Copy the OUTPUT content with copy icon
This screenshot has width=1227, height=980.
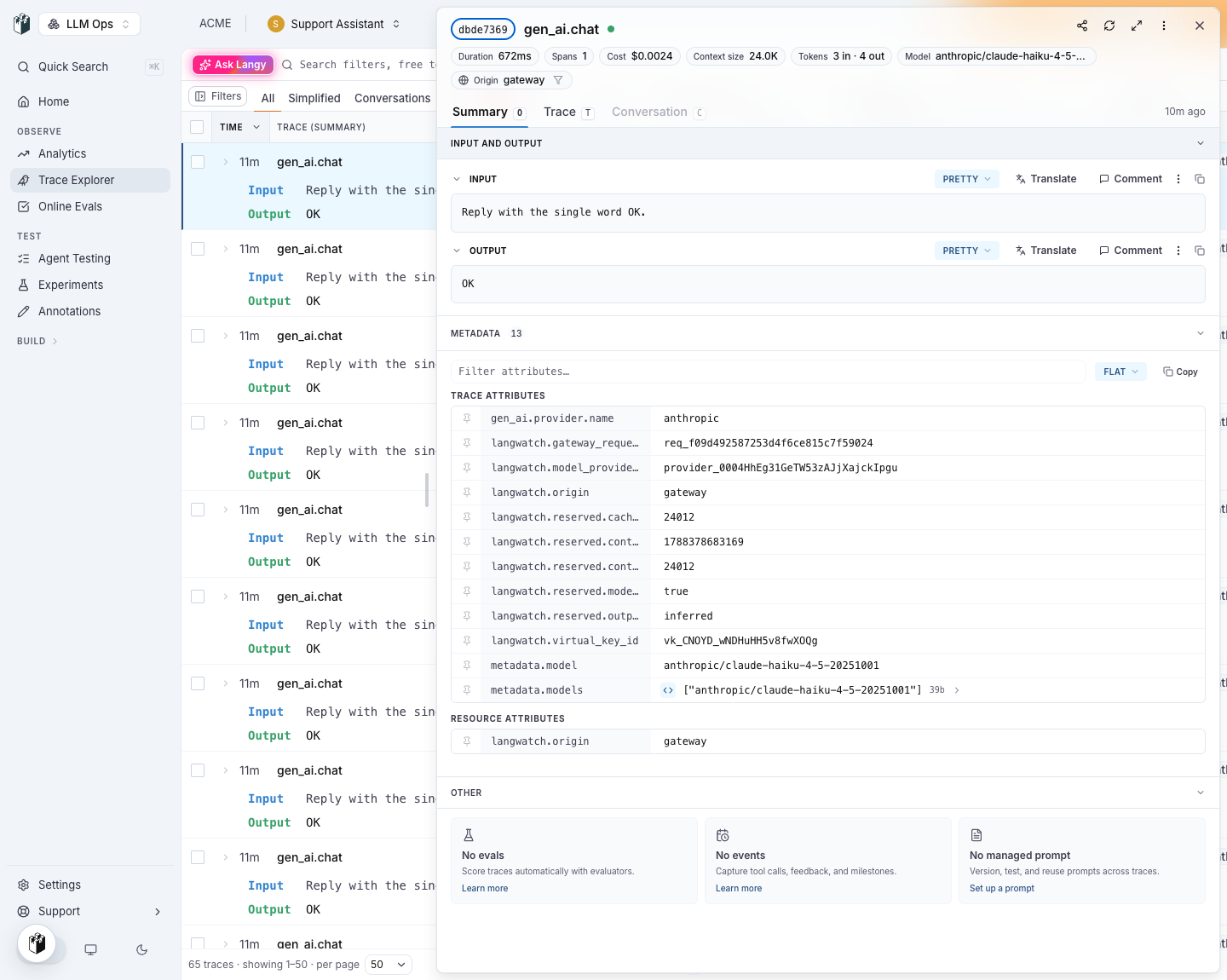pos(1200,251)
